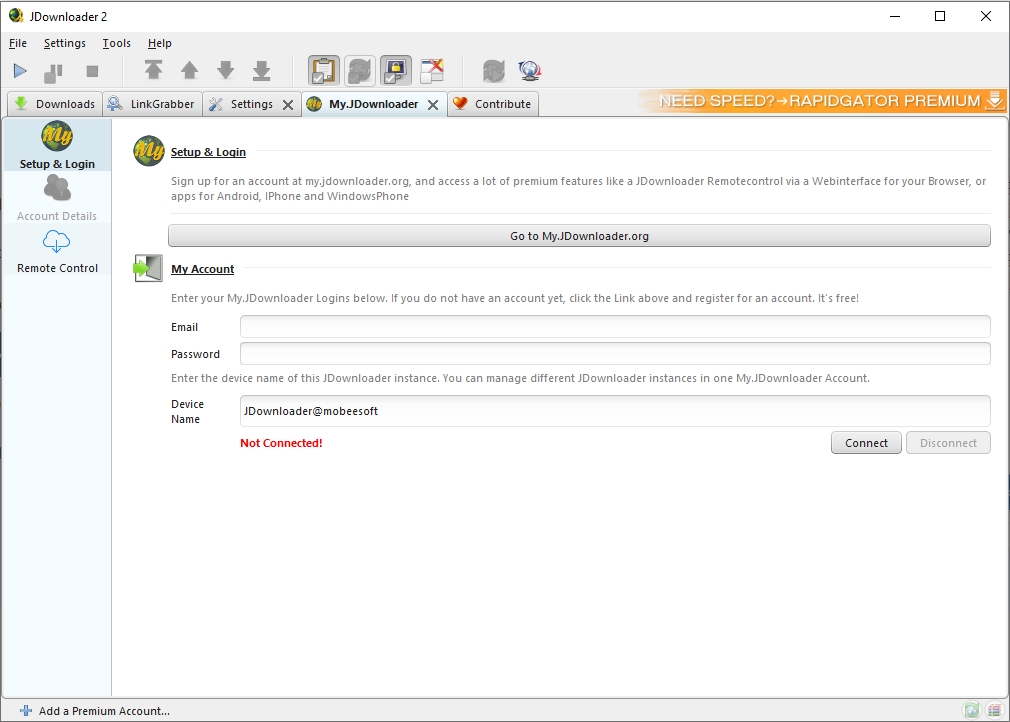Focus the Email input field
Screen dimensions: 1010x722
[615, 327]
